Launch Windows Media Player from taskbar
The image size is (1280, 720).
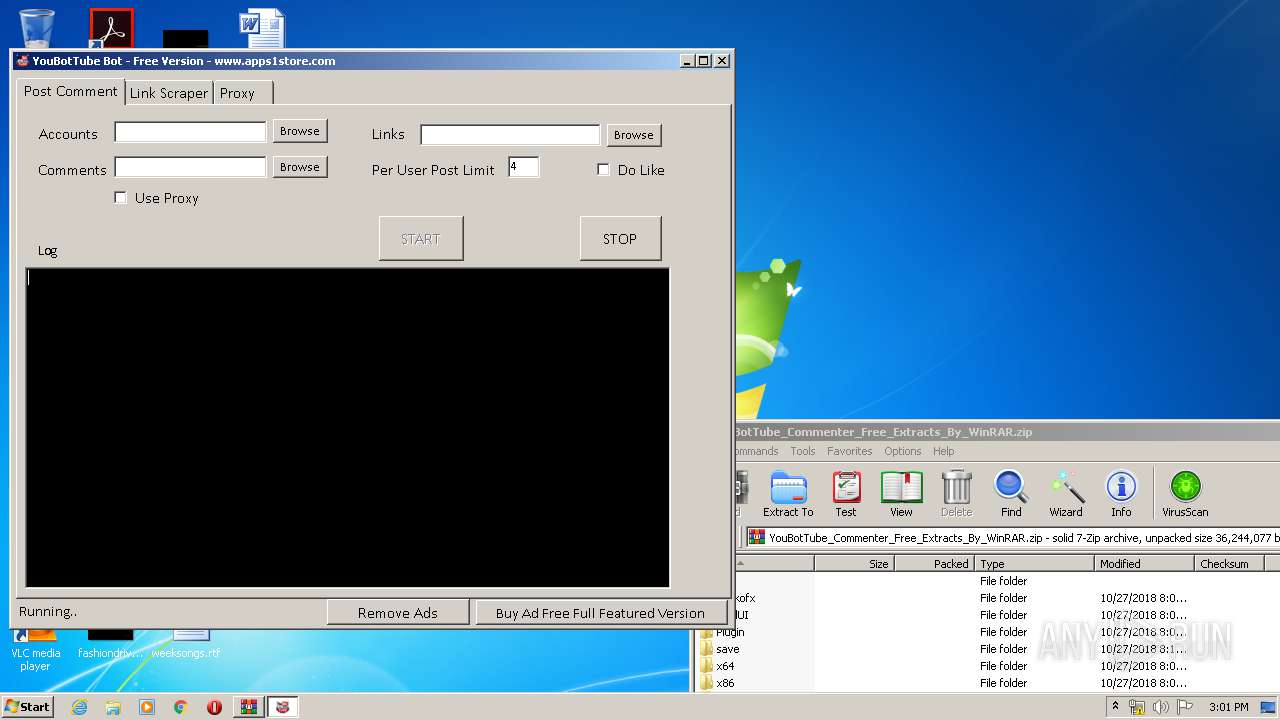147,707
